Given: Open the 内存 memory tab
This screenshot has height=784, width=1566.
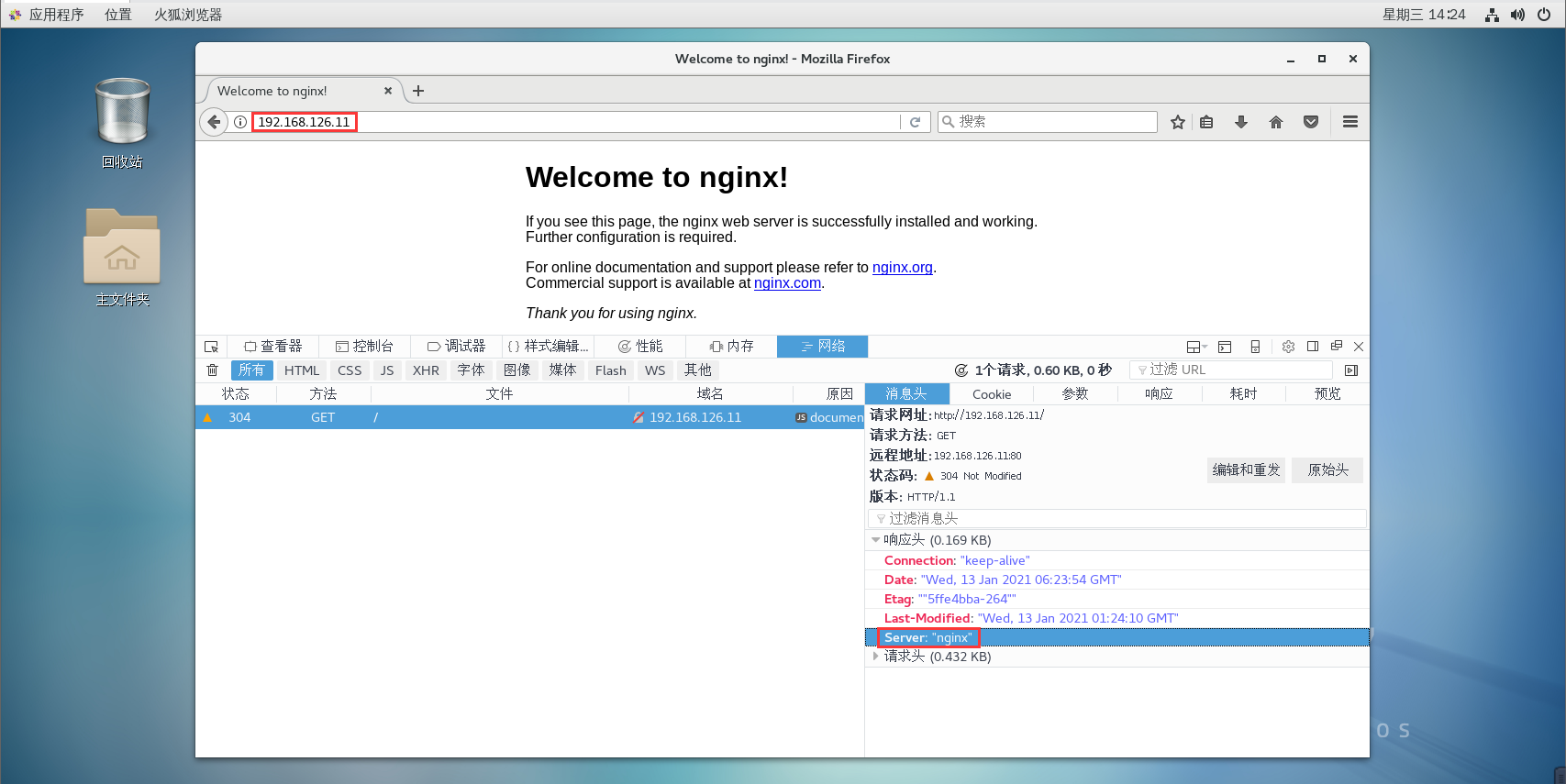Looking at the screenshot, I should tap(731, 347).
